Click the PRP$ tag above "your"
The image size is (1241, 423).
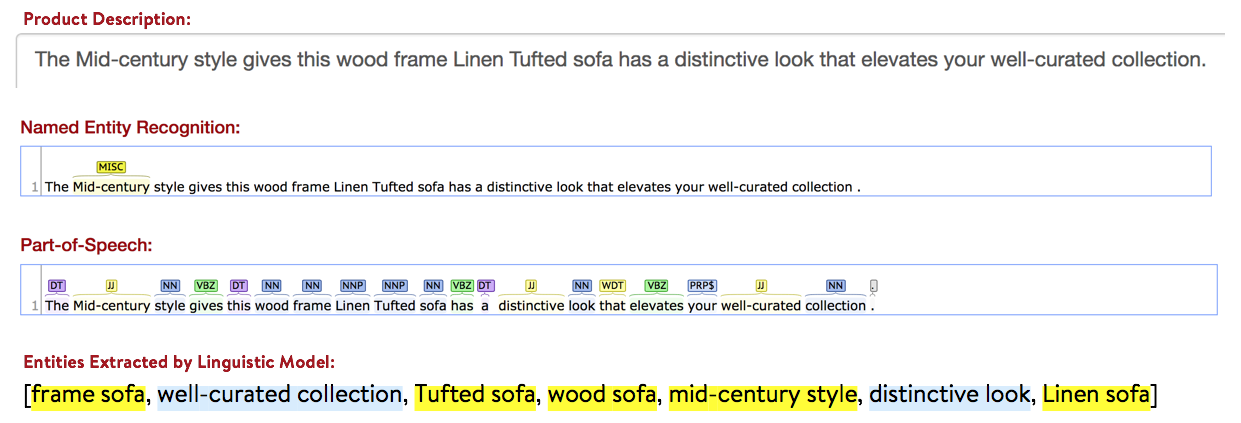702,286
